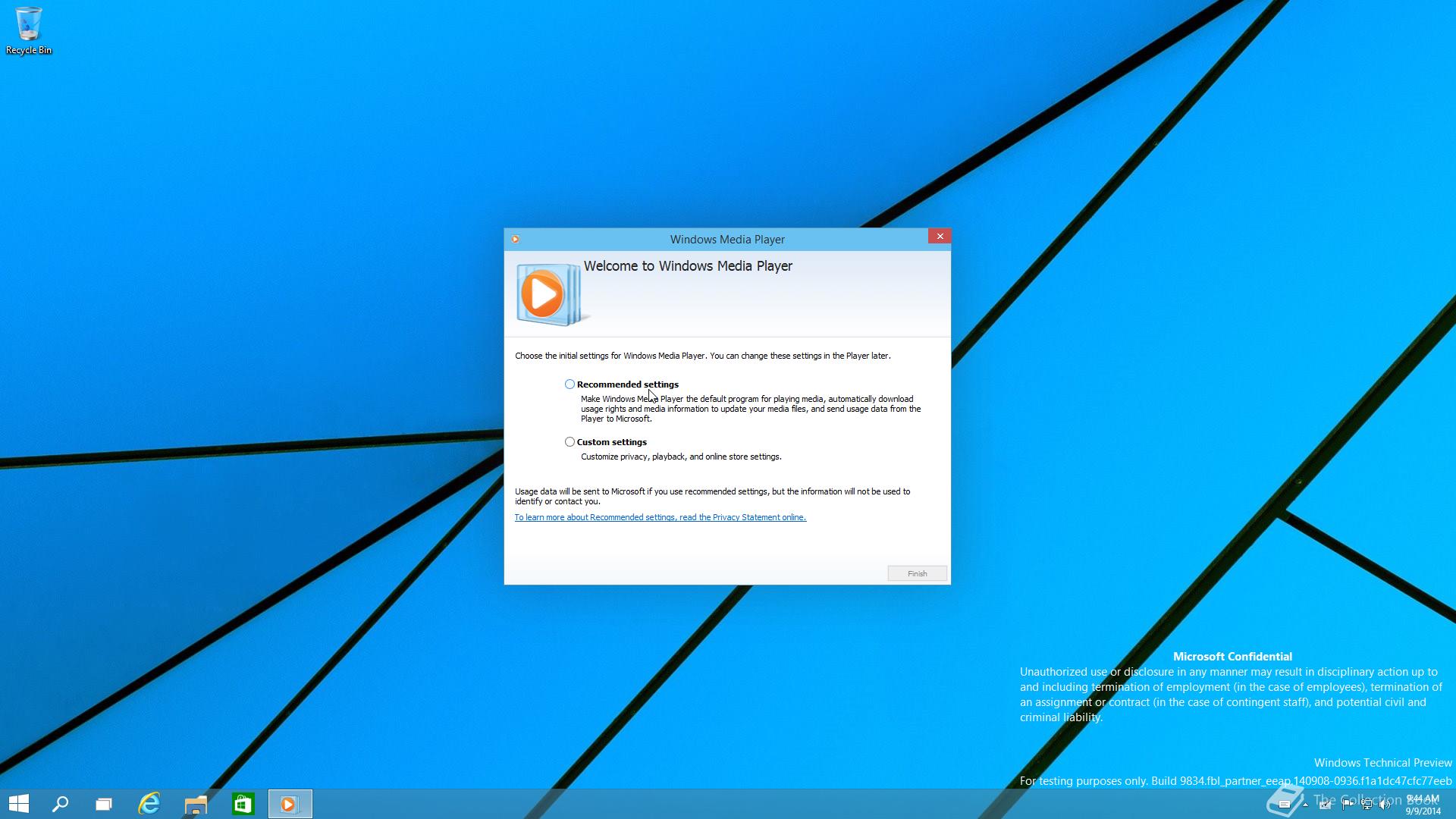This screenshot has height=819, width=1456.
Task: Click the 'Windows Media Player' title bar text
Action: pos(727,240)
